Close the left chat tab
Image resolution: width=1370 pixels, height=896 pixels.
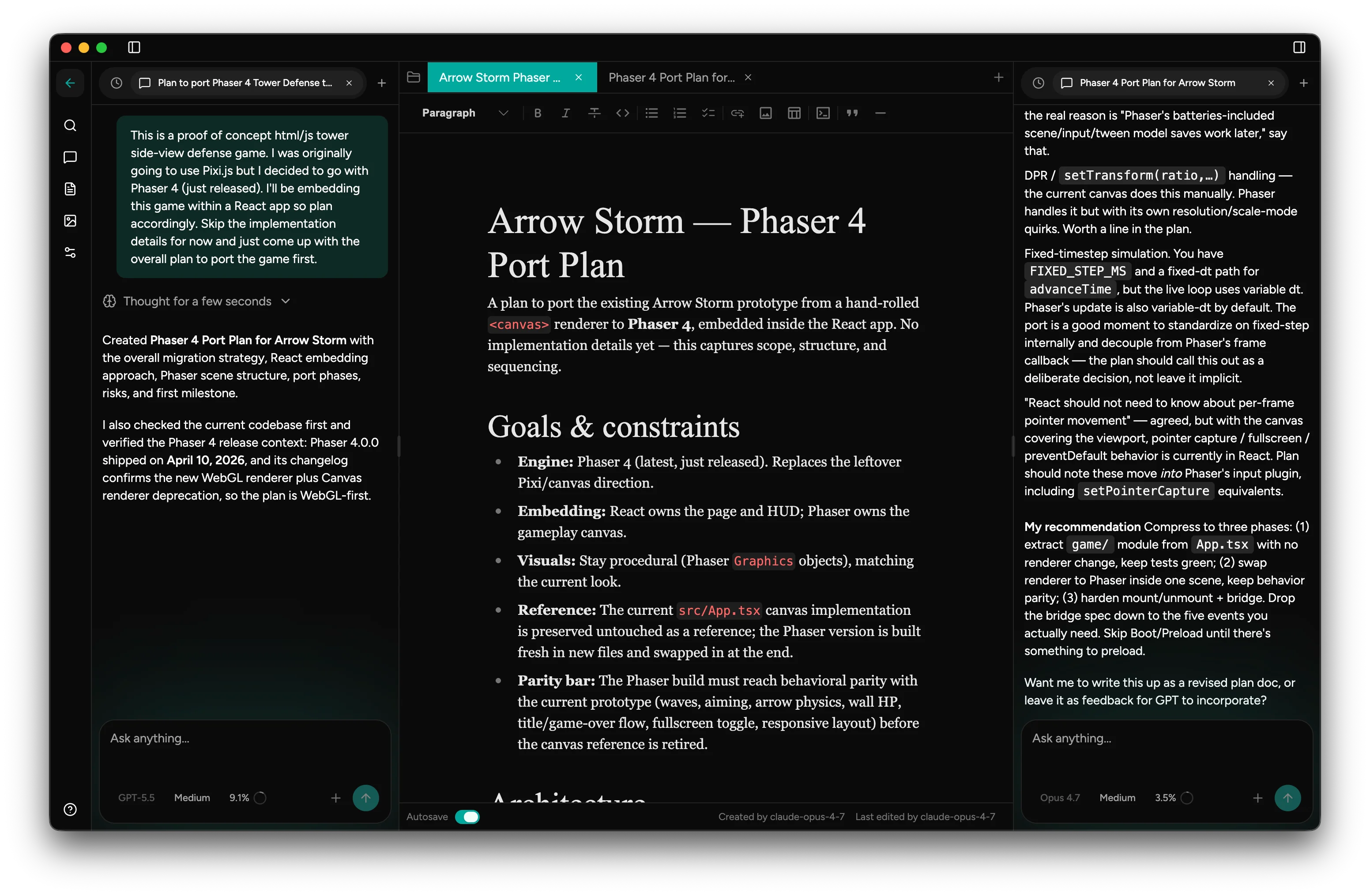coord(349,83)
